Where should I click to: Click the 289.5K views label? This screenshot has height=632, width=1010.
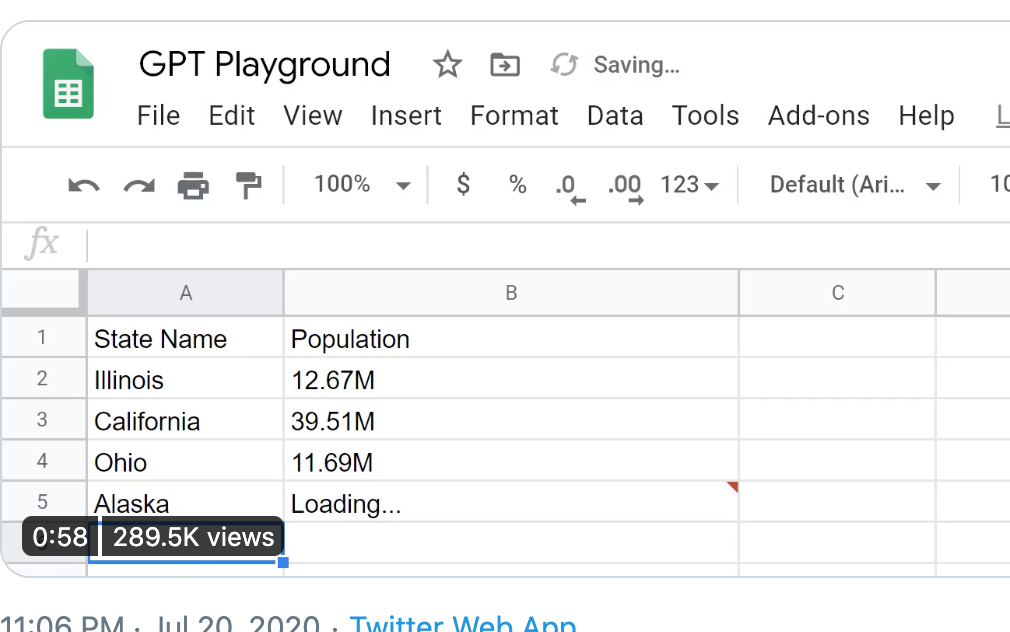(193, 537)
